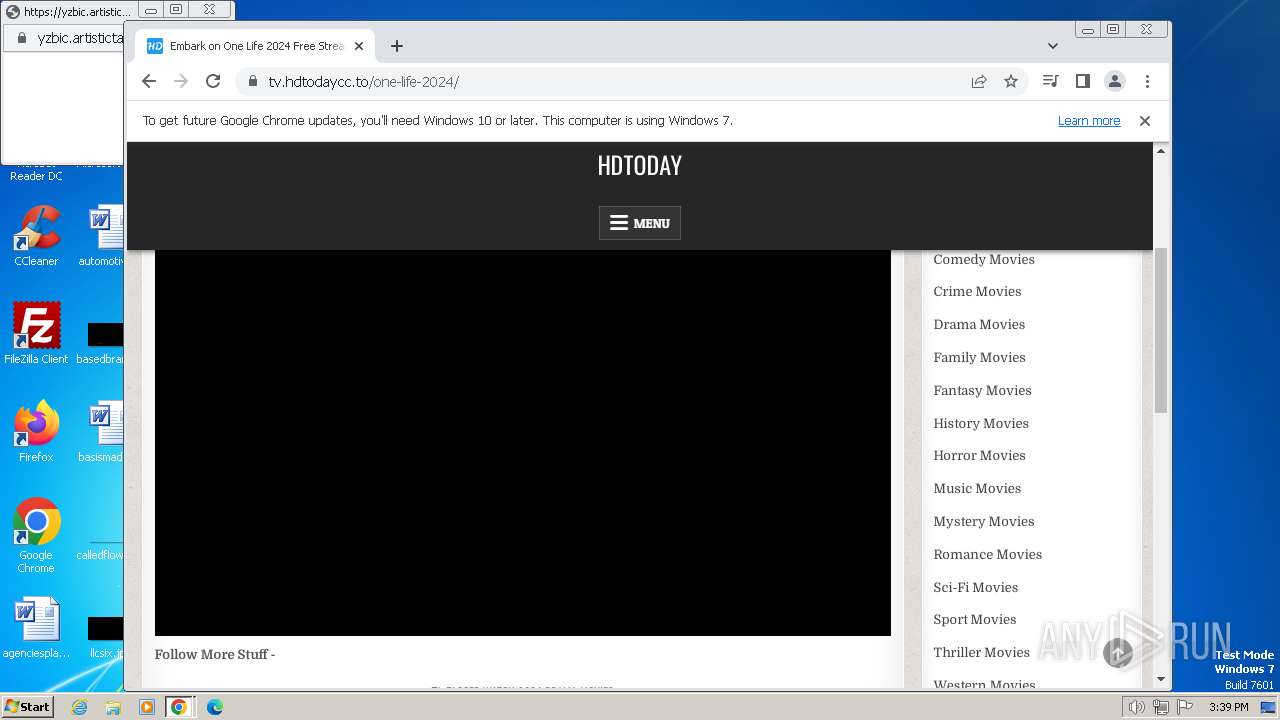The height and width of the screenshot is (720, 1280).
Task: Follow the 'Learn more' link
Action: click(x=1089, y=120)
